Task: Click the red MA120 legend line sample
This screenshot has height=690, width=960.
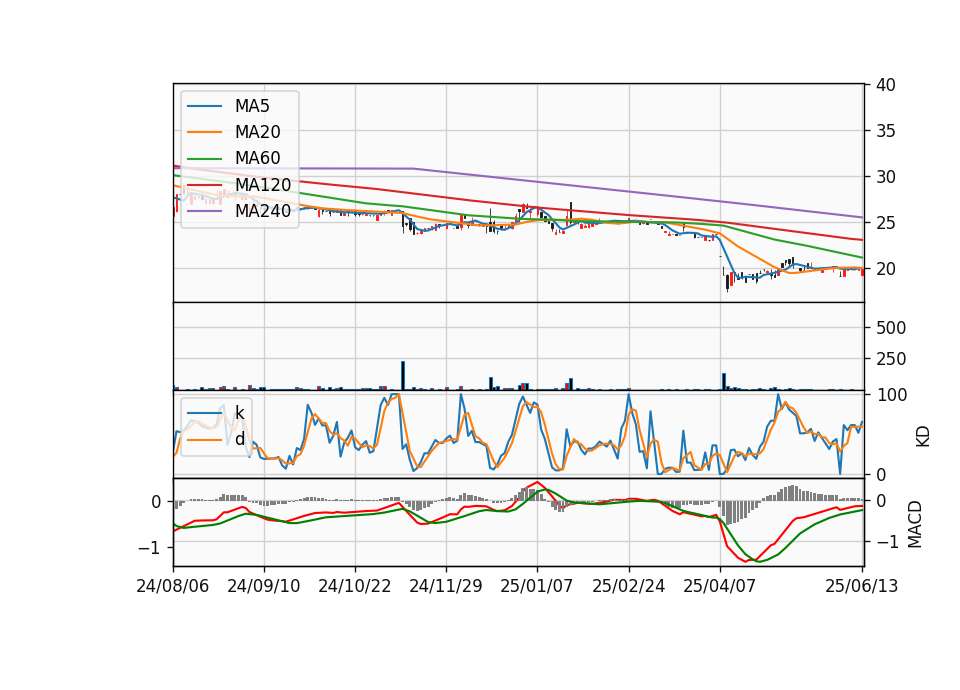Action: [204, 185]
